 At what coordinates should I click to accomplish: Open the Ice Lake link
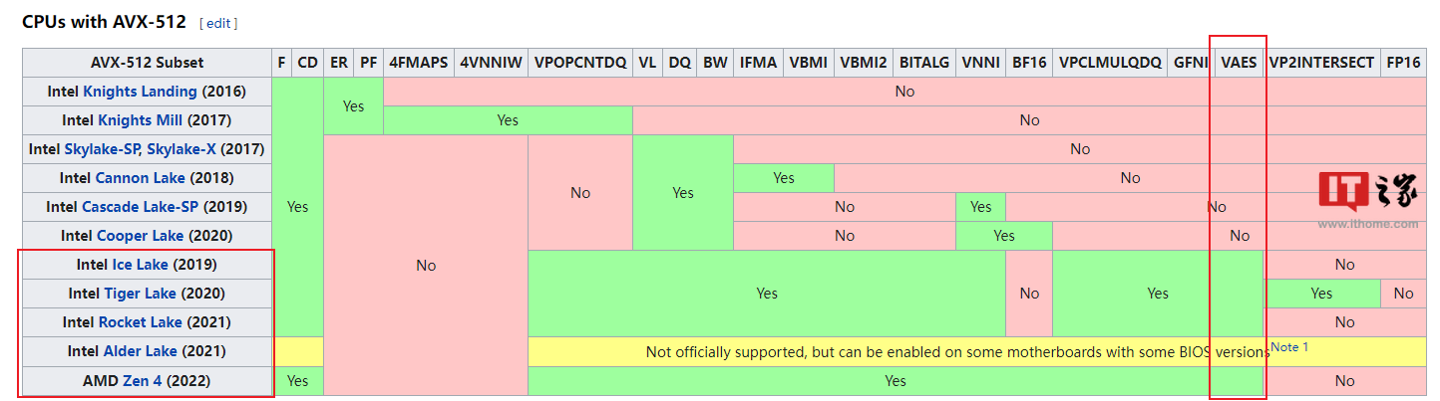coord(140,265)
